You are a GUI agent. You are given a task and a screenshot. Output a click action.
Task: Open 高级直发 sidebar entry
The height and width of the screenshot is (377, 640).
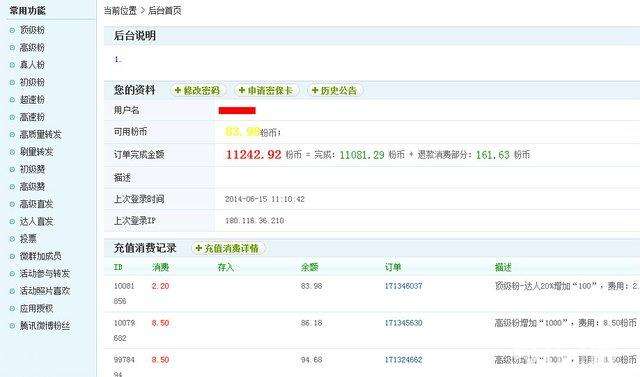(36, 204)
